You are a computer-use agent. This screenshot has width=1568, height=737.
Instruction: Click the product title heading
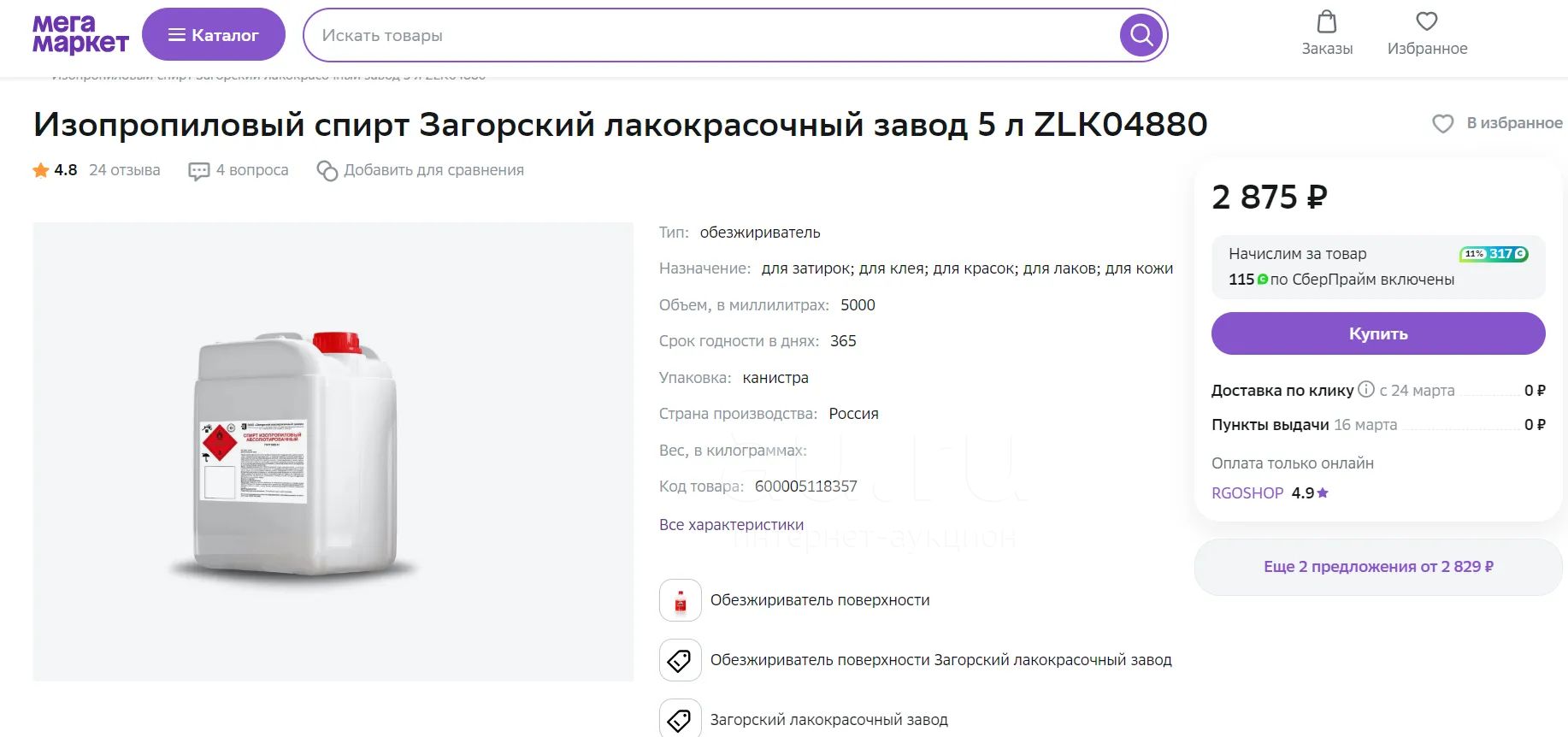coord(621,125)
